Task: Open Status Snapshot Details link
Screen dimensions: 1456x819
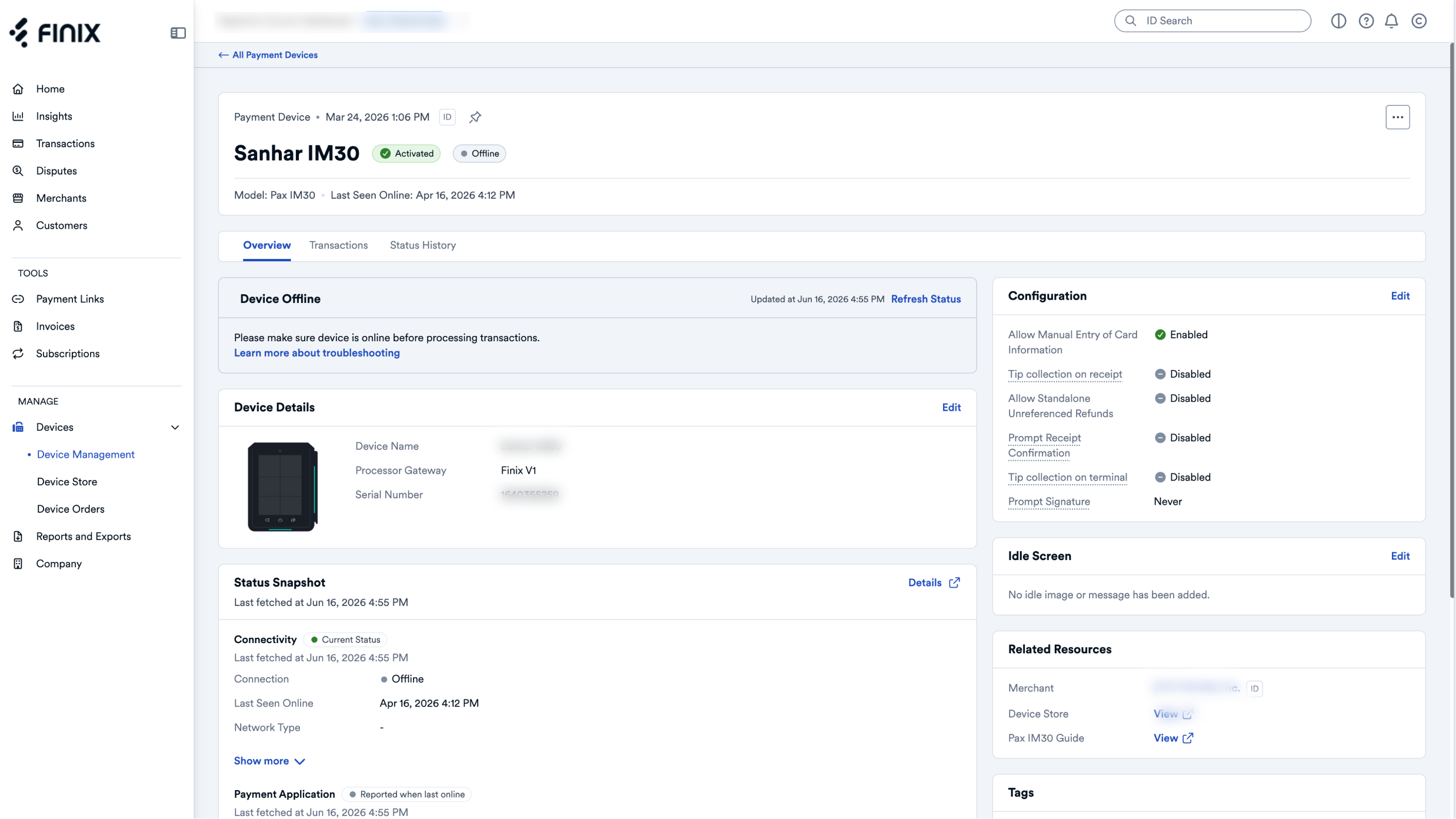Action: (x=934, y=582)
